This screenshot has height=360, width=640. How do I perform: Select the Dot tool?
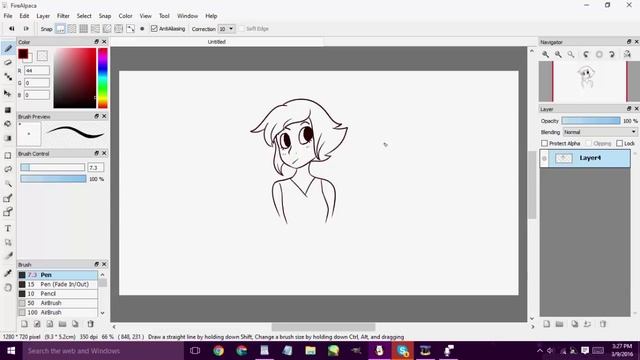[x=8, y=77]
